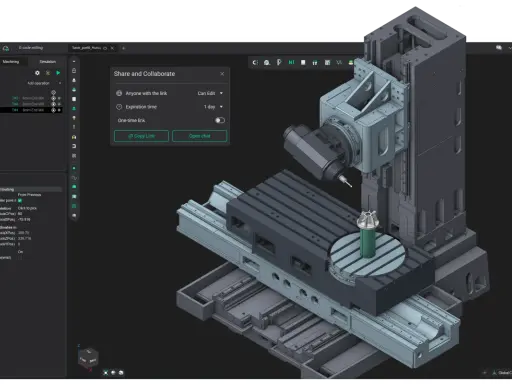Close the open project file tab

click(x=112, y=48)
